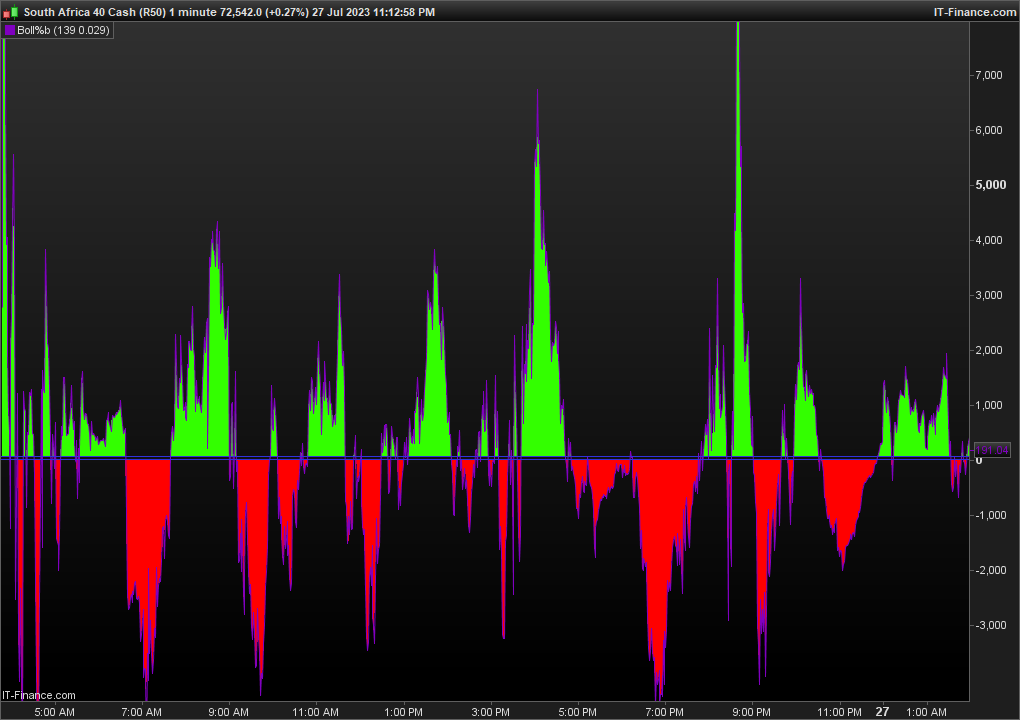Click the purple Boll%b color swatch
This screenshot has width=1020, height=720.
[x=10, y=31]
